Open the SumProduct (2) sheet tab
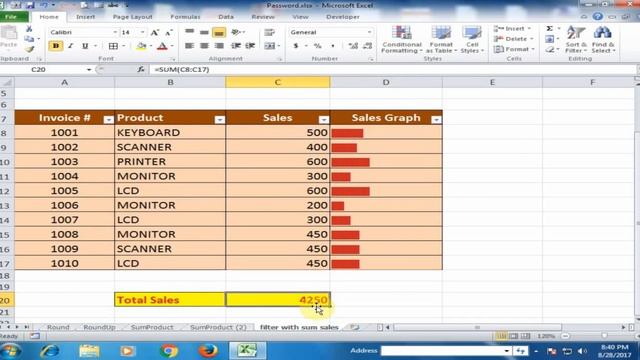640x360 pixels. 218,327
